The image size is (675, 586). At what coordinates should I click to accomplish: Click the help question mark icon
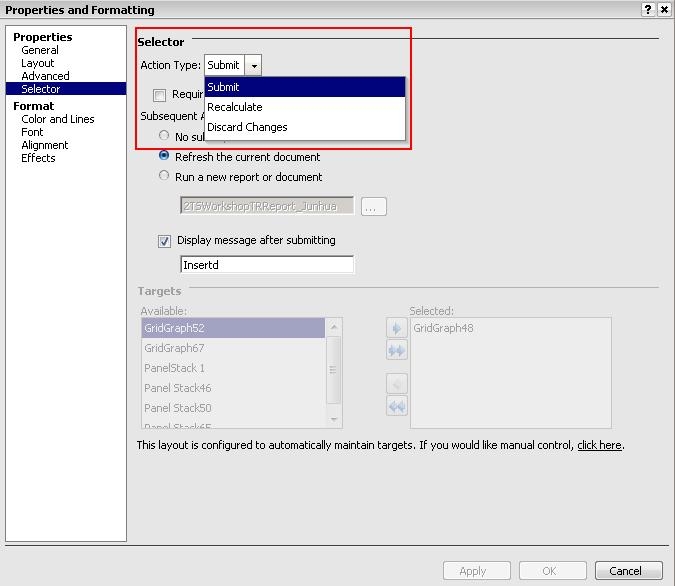coord(649,9)
